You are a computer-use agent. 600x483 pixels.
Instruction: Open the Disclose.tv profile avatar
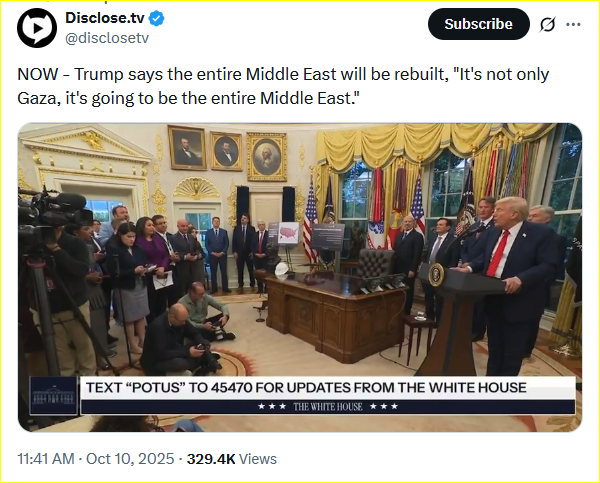click(x=37, y=28)
